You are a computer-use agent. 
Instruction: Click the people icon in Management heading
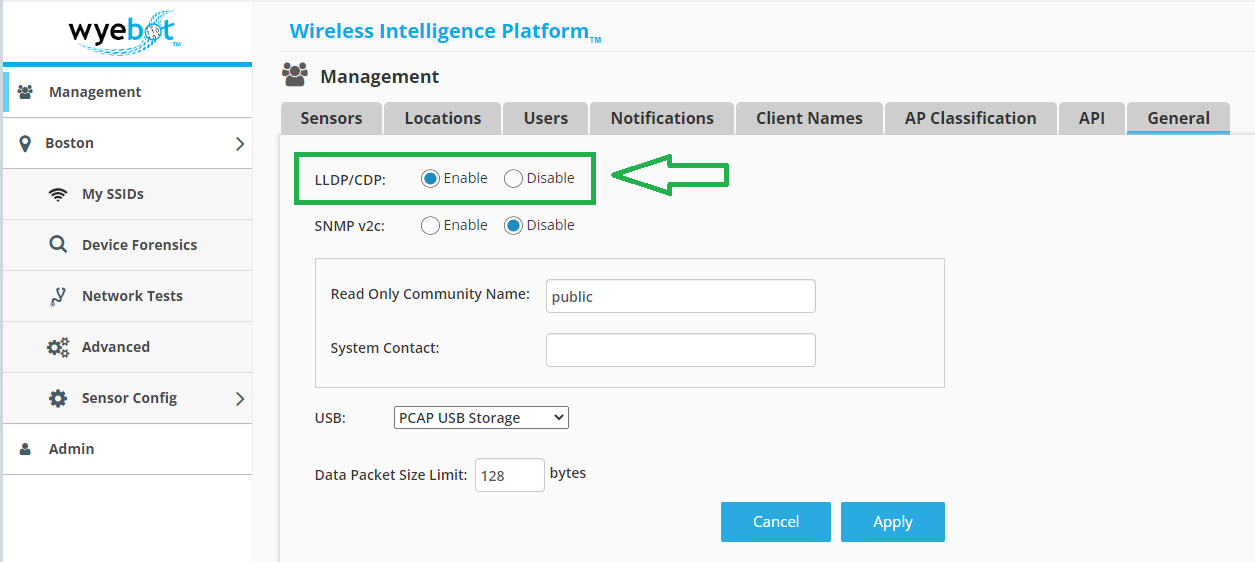[x=295, y=75]
